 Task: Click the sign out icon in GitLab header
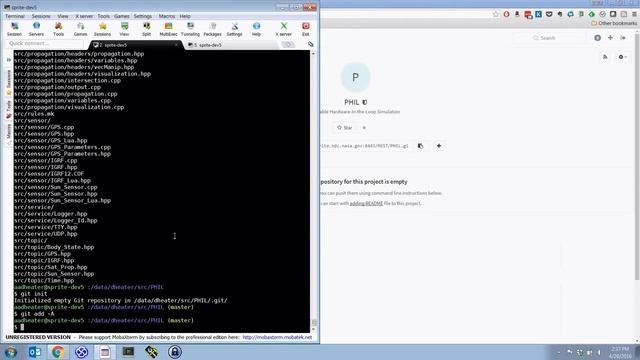(623, 38)
